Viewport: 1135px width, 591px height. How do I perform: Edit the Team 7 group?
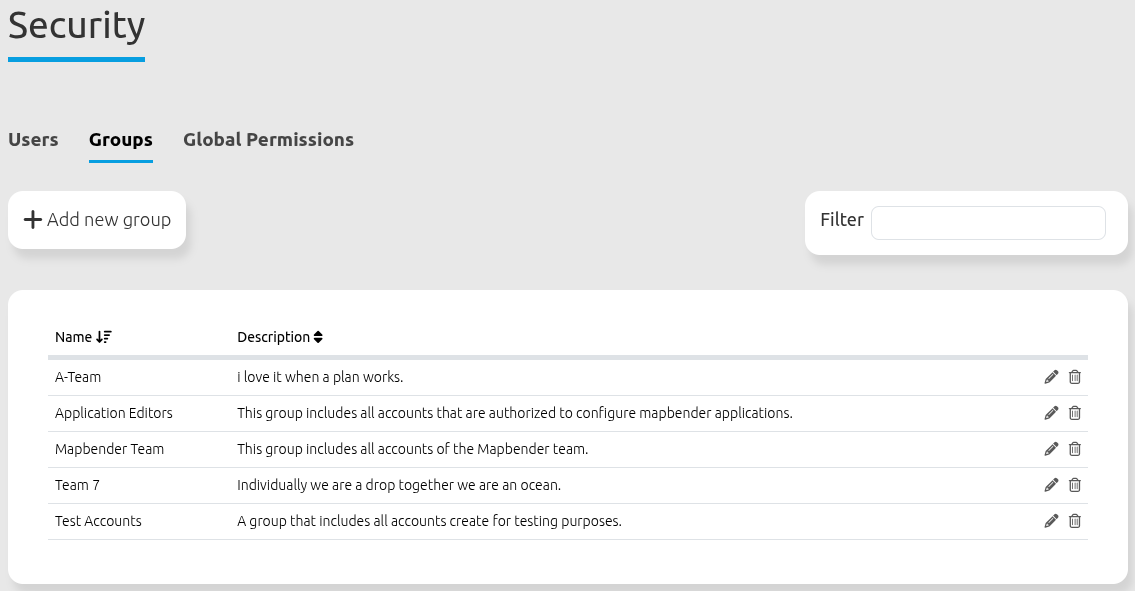coord(1051,485)
